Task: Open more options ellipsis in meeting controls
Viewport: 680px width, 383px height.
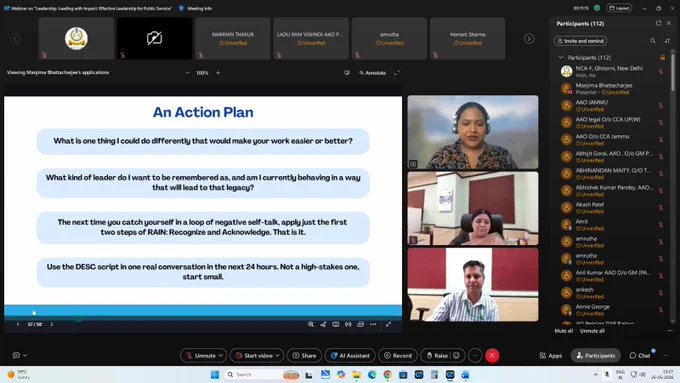Action: click(x=475, y=355)
